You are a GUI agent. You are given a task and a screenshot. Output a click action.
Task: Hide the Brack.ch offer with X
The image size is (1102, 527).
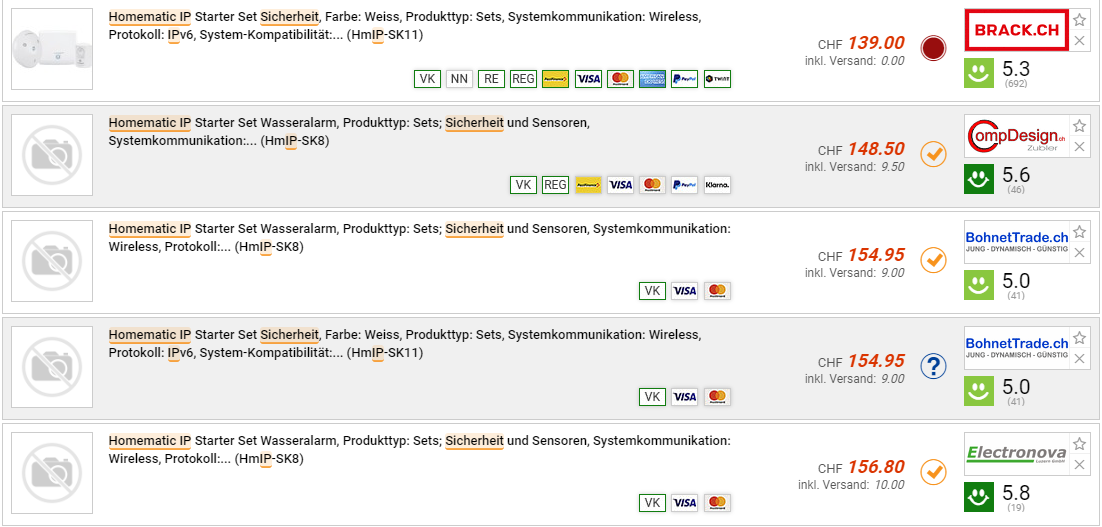1079,41
